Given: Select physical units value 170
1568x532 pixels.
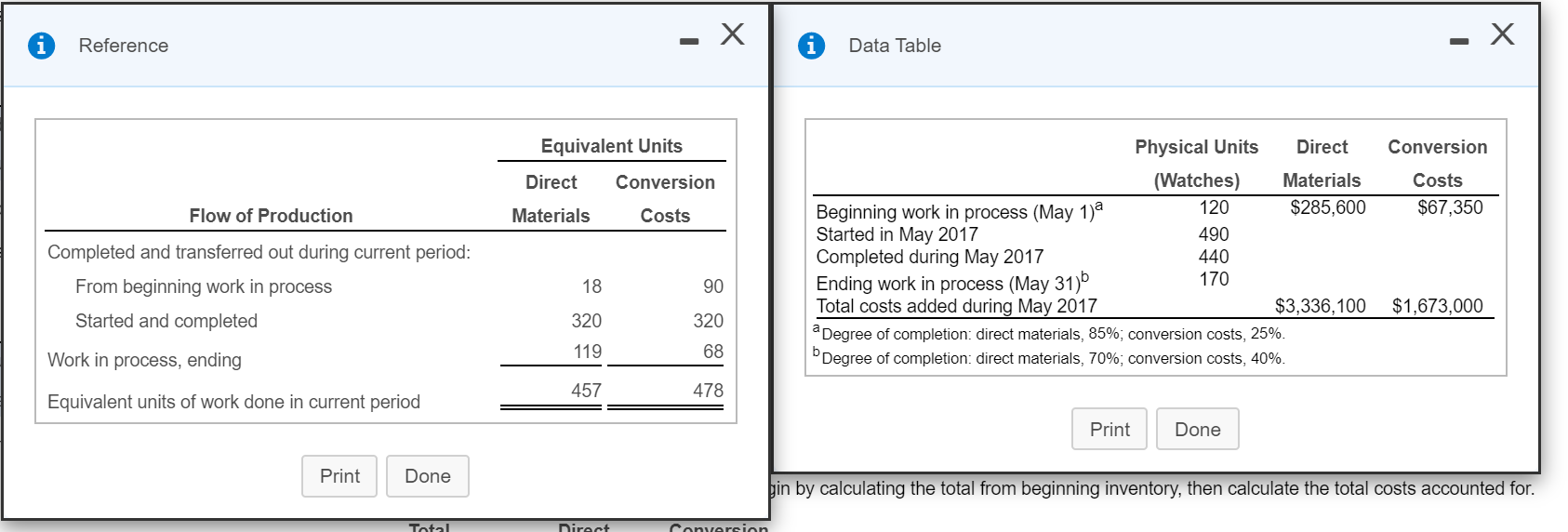Looking at the screenshot, I should coord(1214,279).
